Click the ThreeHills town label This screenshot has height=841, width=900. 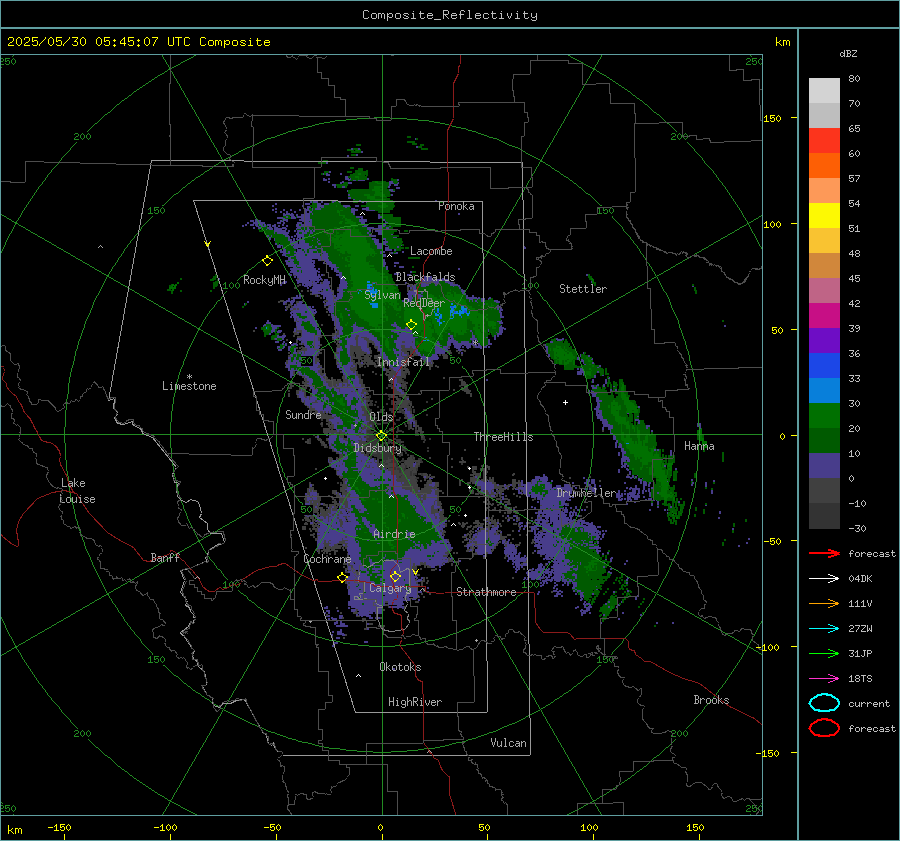[x=503, y=437]
